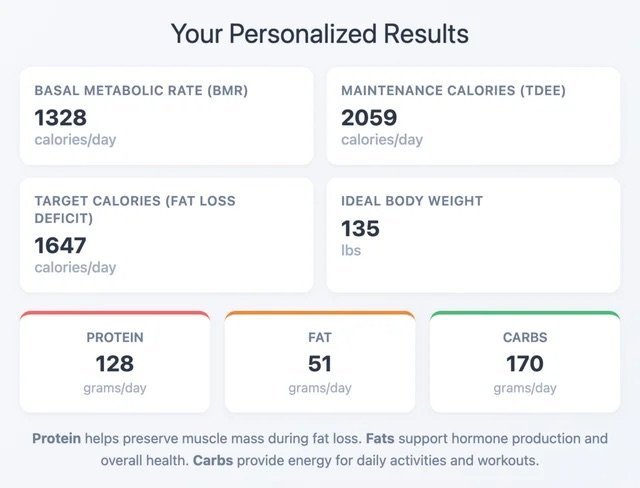Click the 135 lbs value

click(360, 228)
